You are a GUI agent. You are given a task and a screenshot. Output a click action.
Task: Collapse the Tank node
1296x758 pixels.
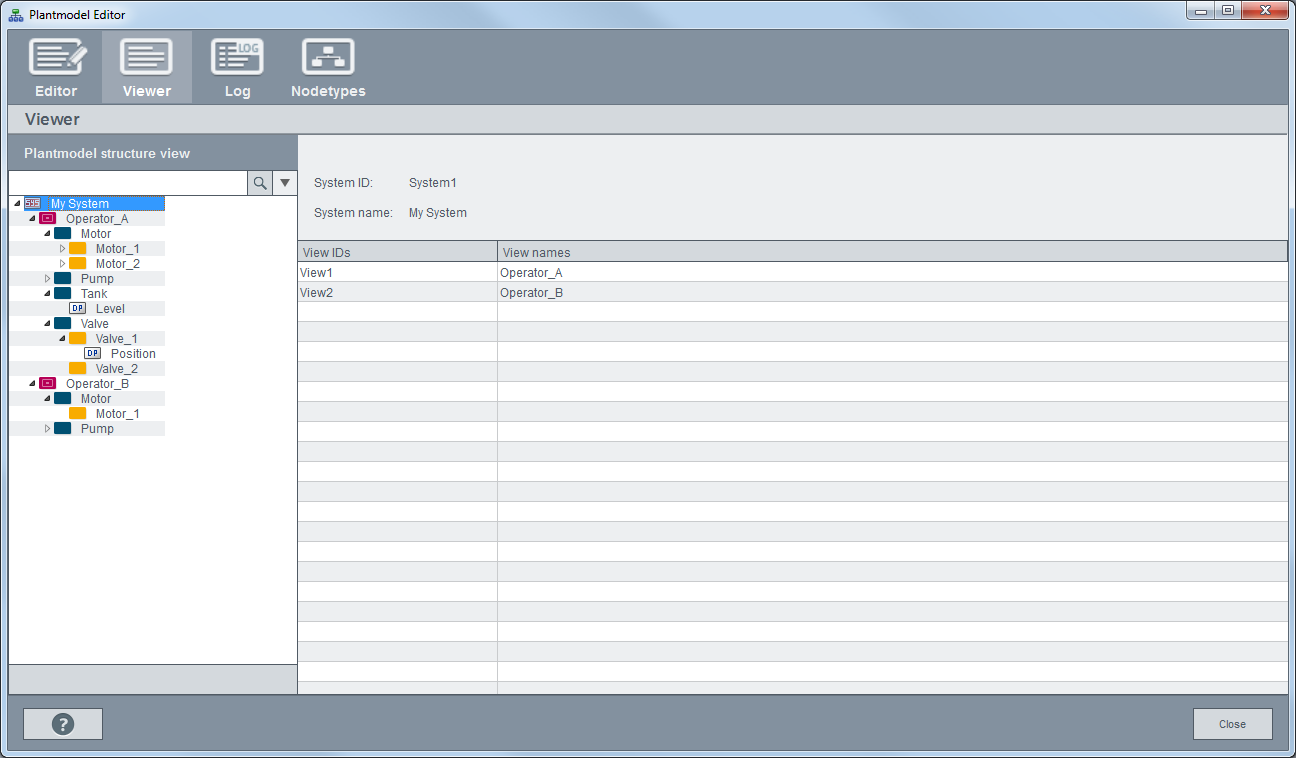tap(47, 294)
